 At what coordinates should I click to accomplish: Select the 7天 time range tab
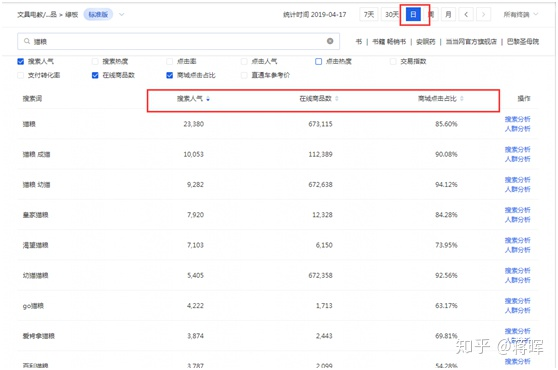[369, 15]
